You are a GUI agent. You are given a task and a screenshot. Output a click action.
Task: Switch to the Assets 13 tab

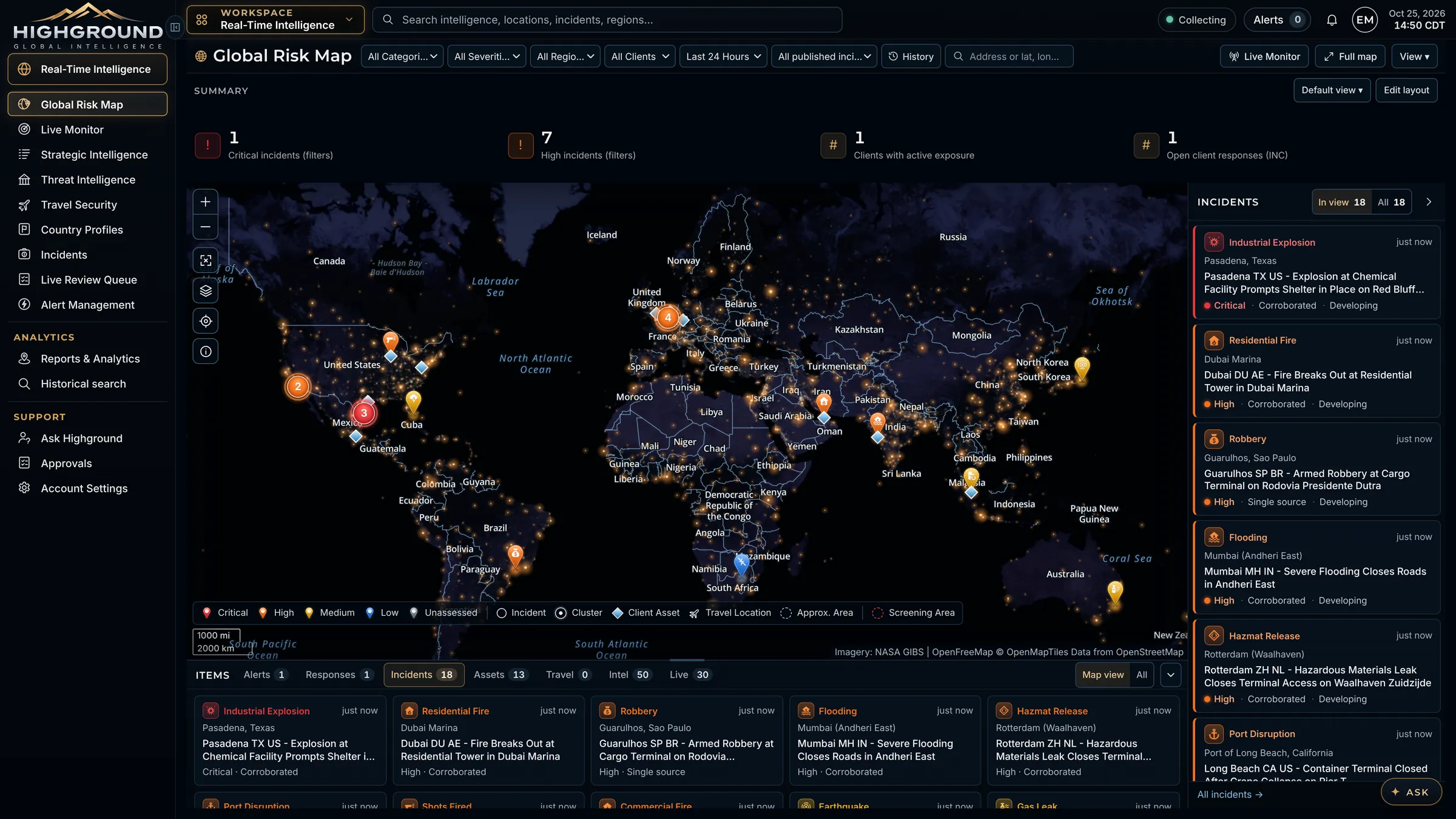coord(500,675)
